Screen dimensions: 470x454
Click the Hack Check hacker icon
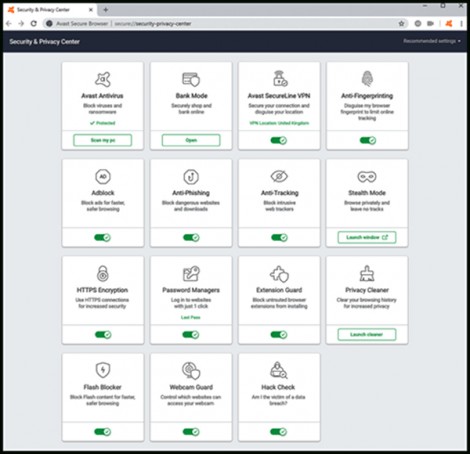point(279,370)
